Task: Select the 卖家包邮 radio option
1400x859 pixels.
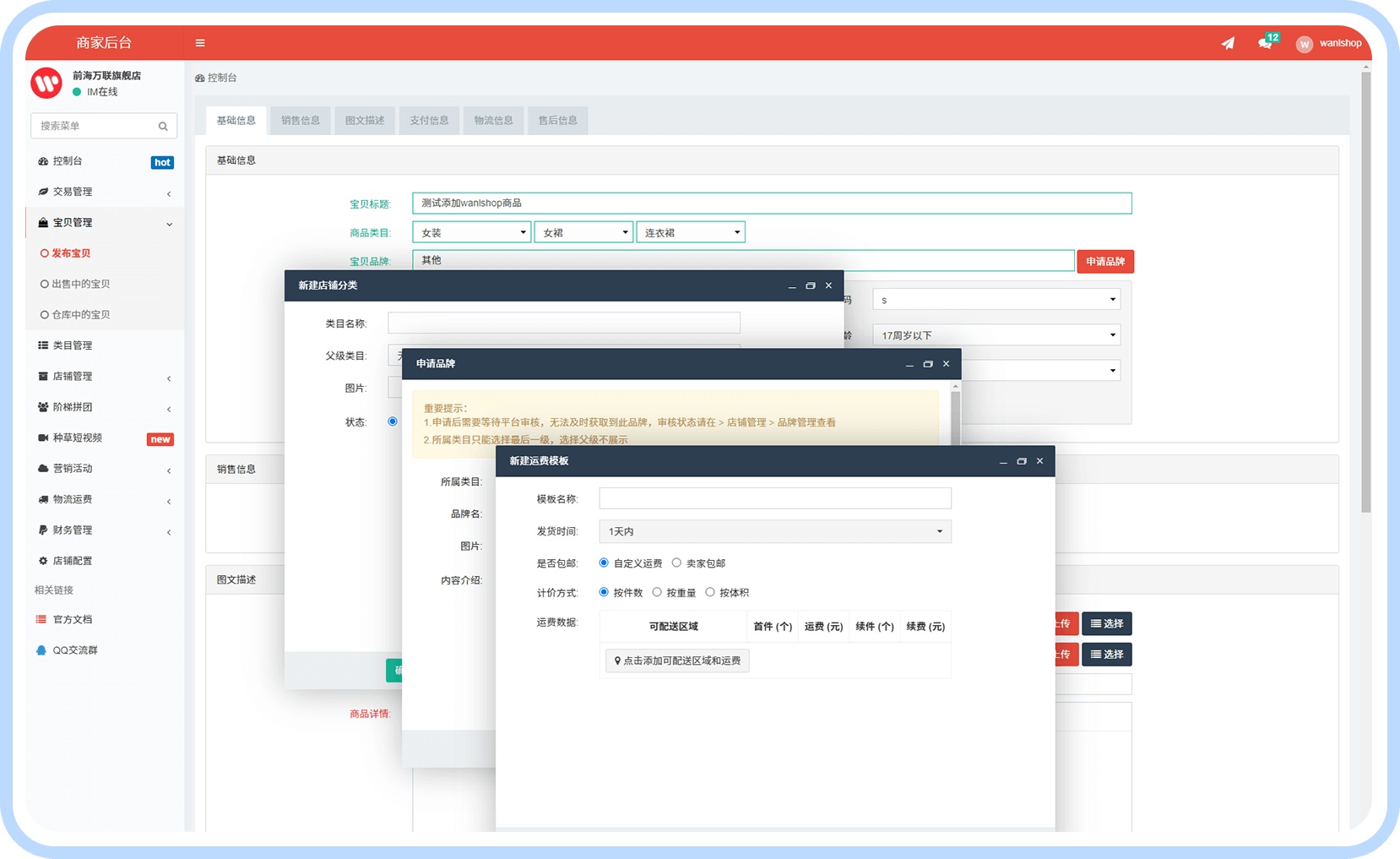Action: [676, 563]
